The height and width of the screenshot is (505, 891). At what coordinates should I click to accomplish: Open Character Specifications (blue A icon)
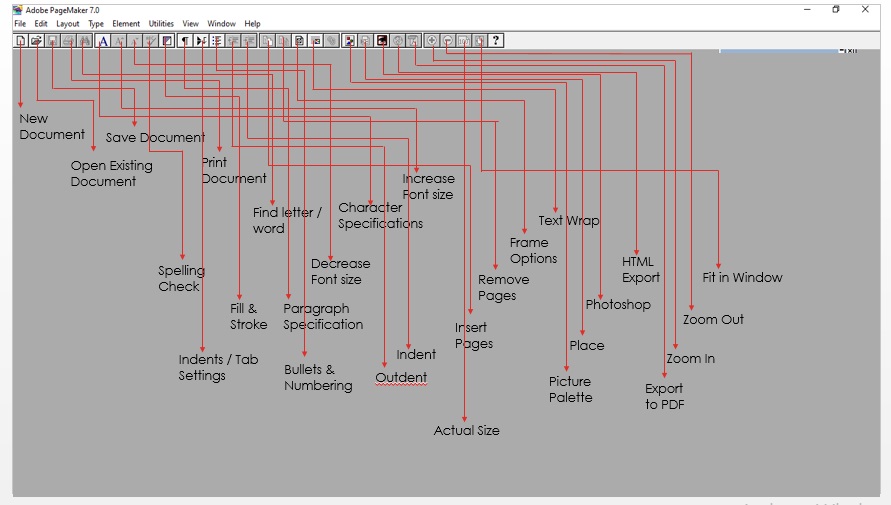[103, 41]
